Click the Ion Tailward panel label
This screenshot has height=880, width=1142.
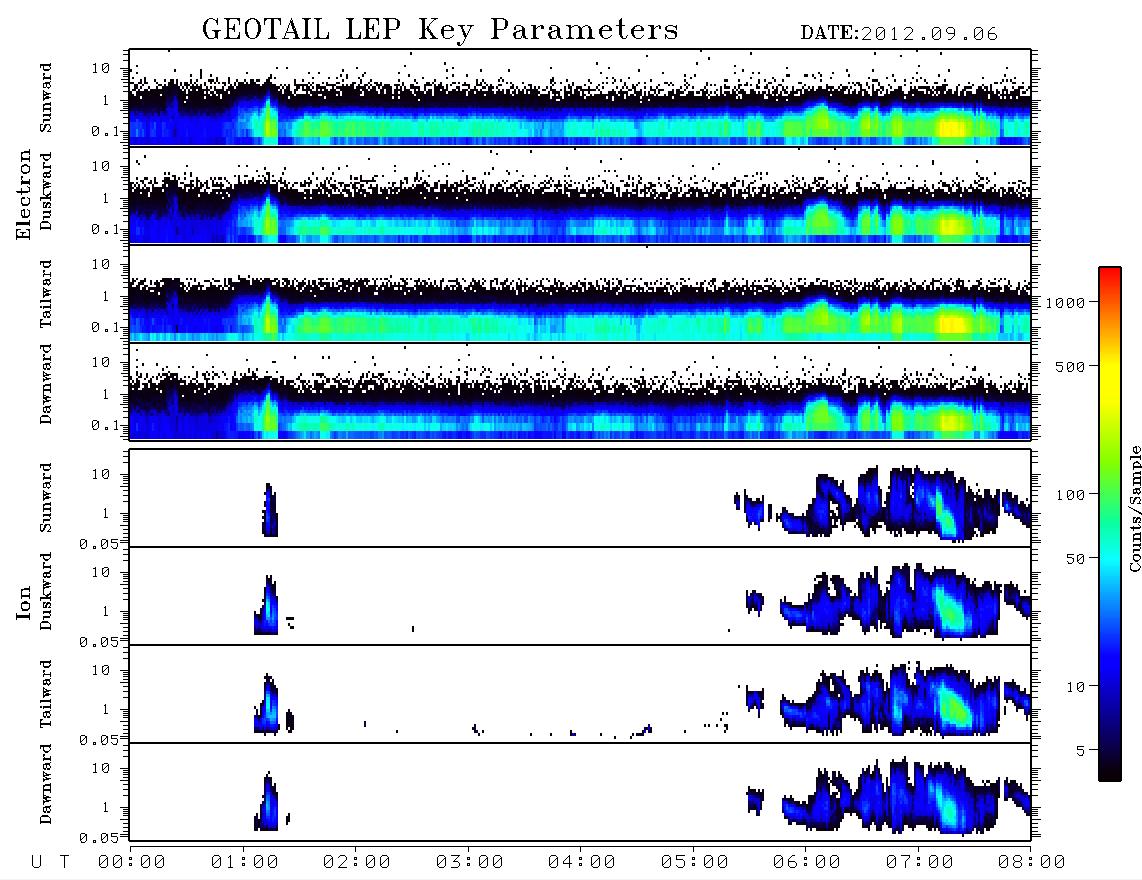[45, 694]
